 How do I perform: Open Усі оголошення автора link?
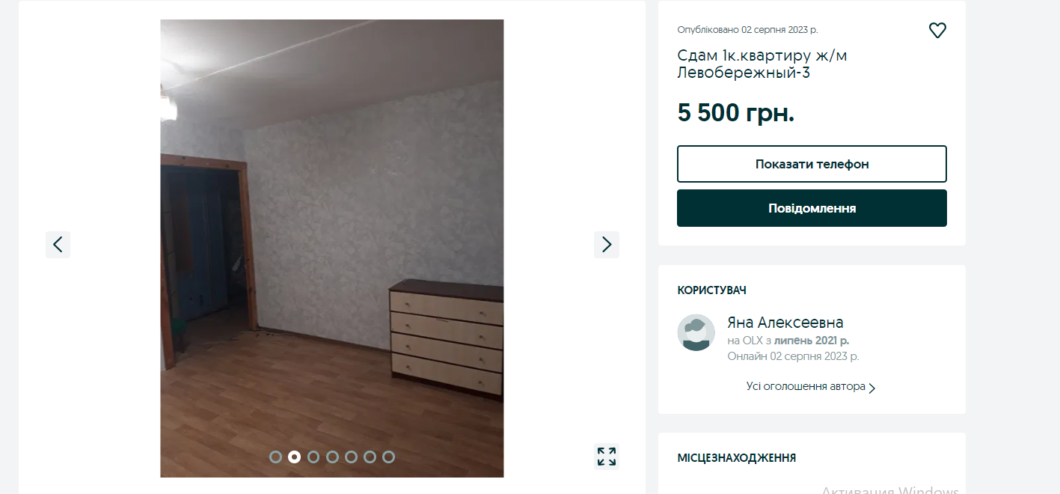click(x=806, y=387)
